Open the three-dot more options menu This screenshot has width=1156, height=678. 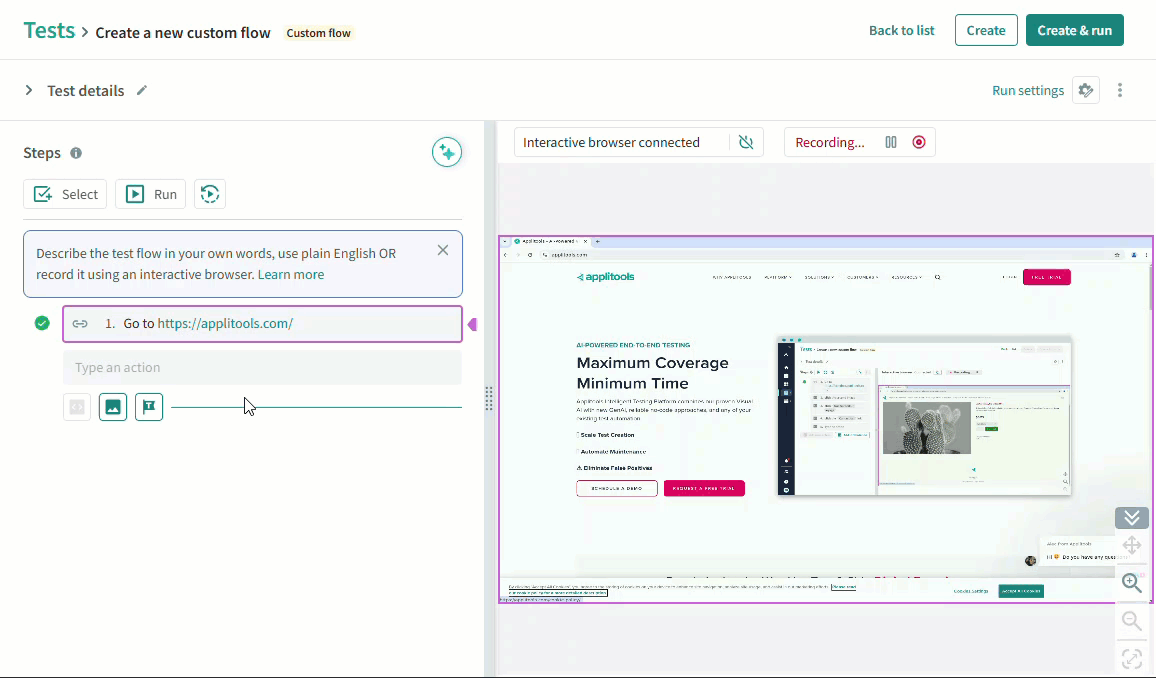pyautogui.click(x=1120, y=90)
